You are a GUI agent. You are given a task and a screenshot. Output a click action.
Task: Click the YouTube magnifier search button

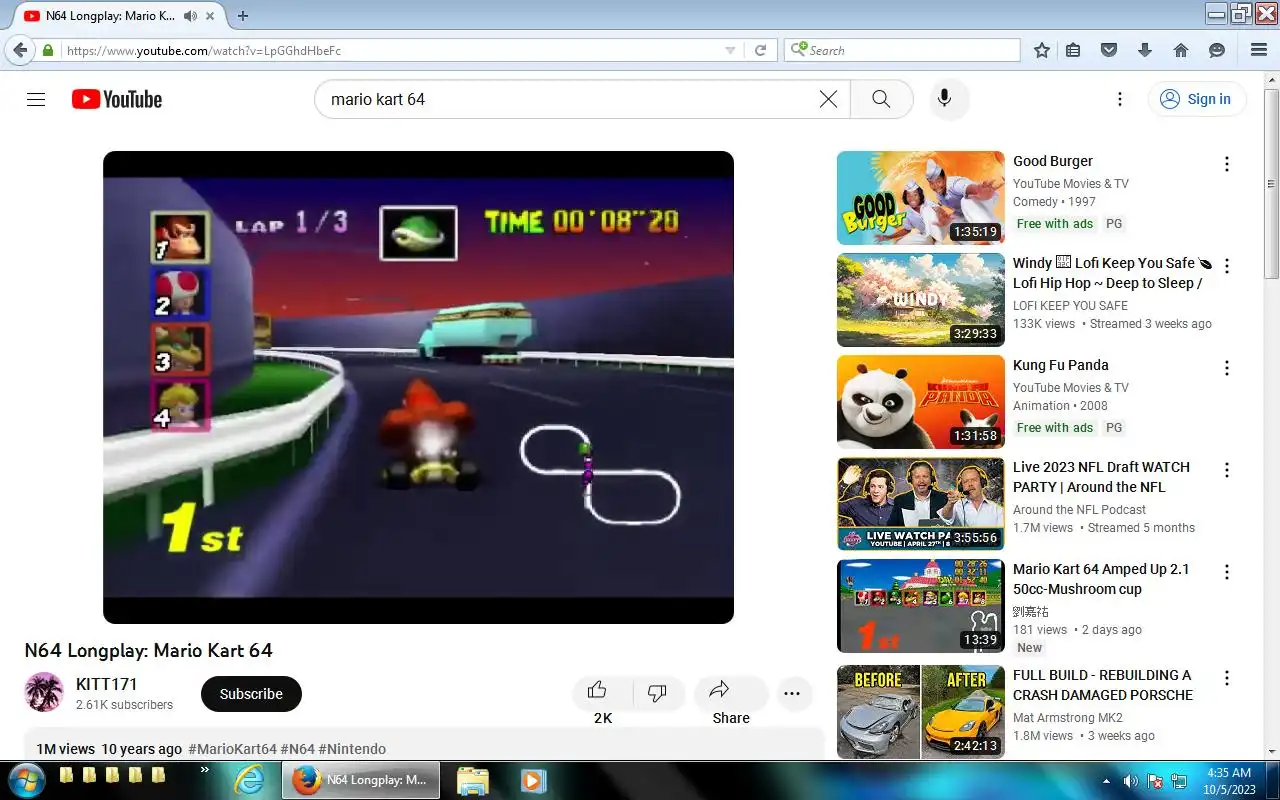pos(881,99)
